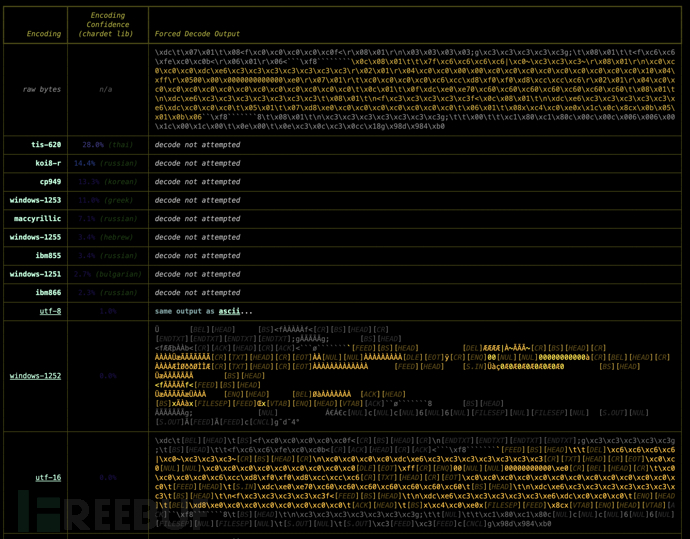Click the underlined utf-8 encoding label

point(50,311)
